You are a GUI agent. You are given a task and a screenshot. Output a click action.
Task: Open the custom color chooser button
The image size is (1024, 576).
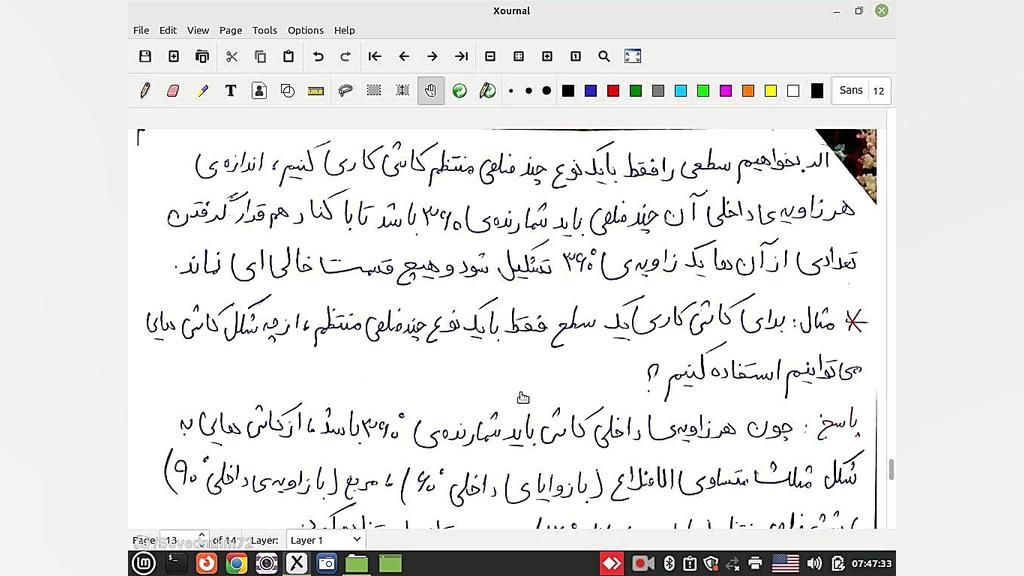[x=817, y=91]
